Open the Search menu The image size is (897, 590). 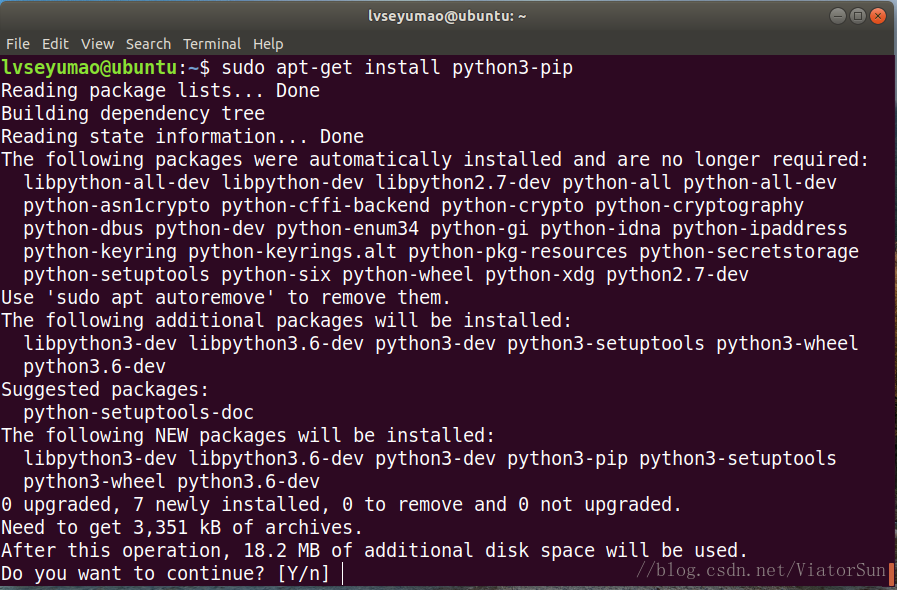pos(148,44)
